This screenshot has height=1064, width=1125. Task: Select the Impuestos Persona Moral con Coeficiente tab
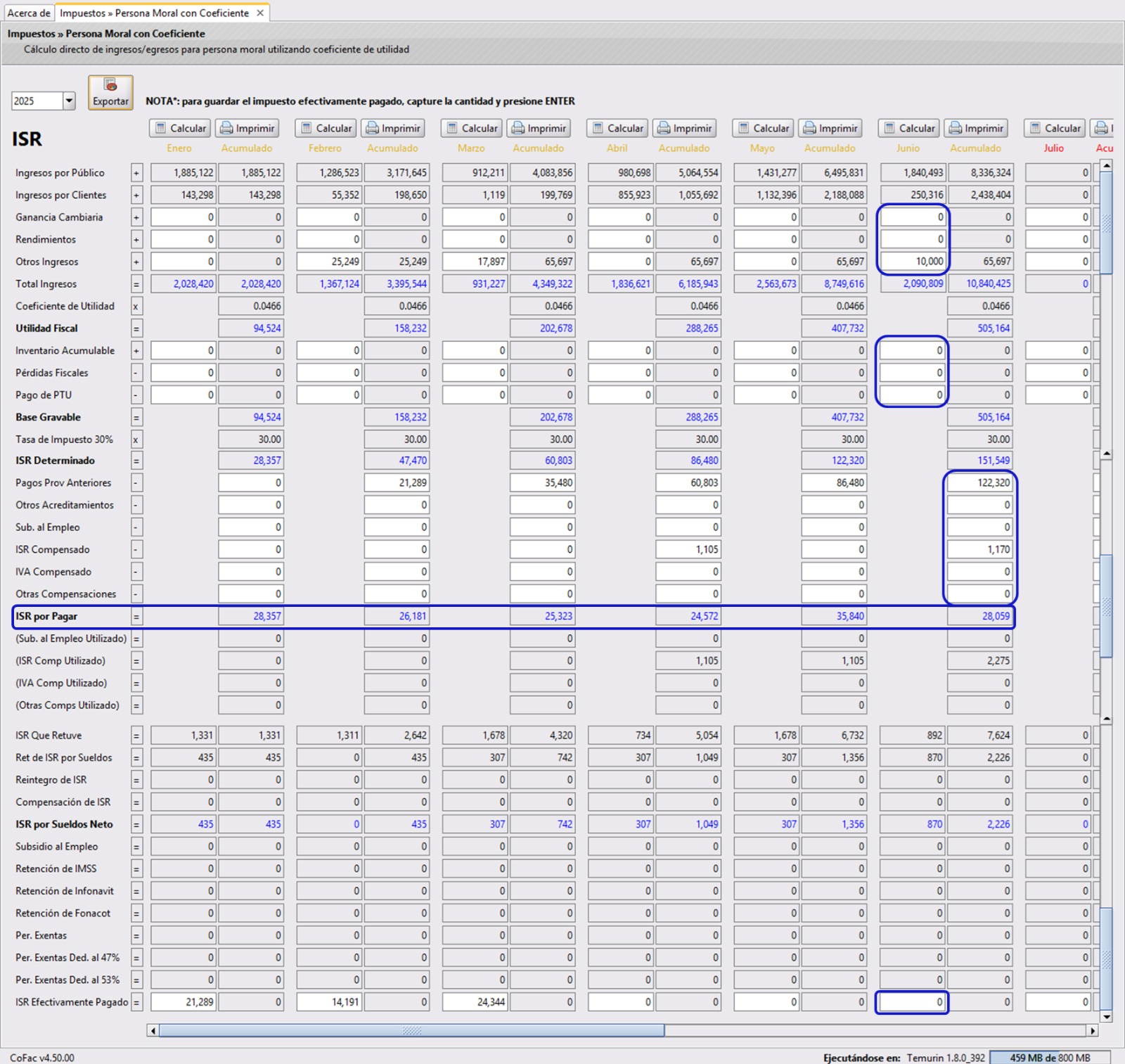coord(155,12)
